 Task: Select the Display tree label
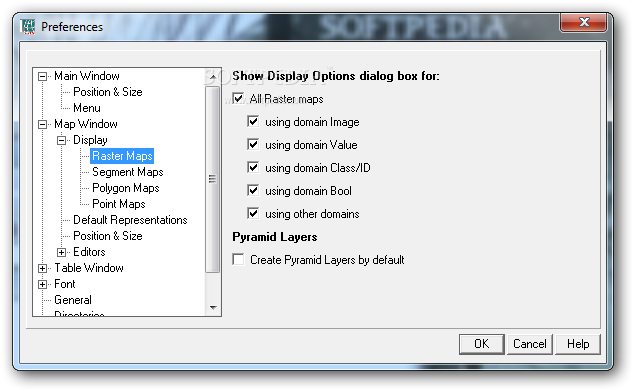pyautogui.click(x=90, y=140)
